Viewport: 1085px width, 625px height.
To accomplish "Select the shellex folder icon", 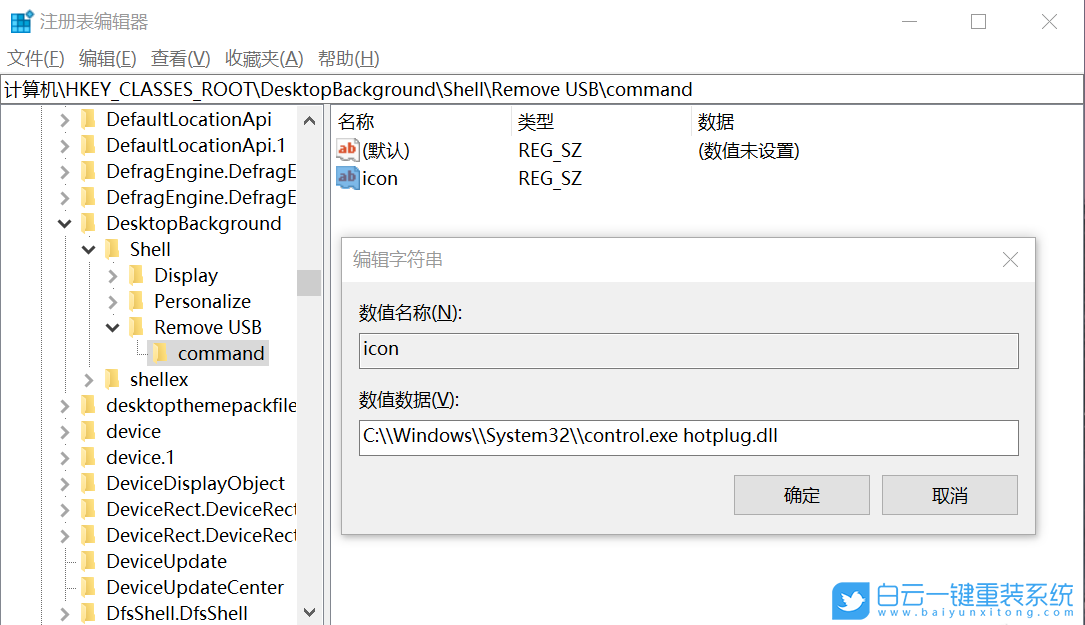I will 113,379.
